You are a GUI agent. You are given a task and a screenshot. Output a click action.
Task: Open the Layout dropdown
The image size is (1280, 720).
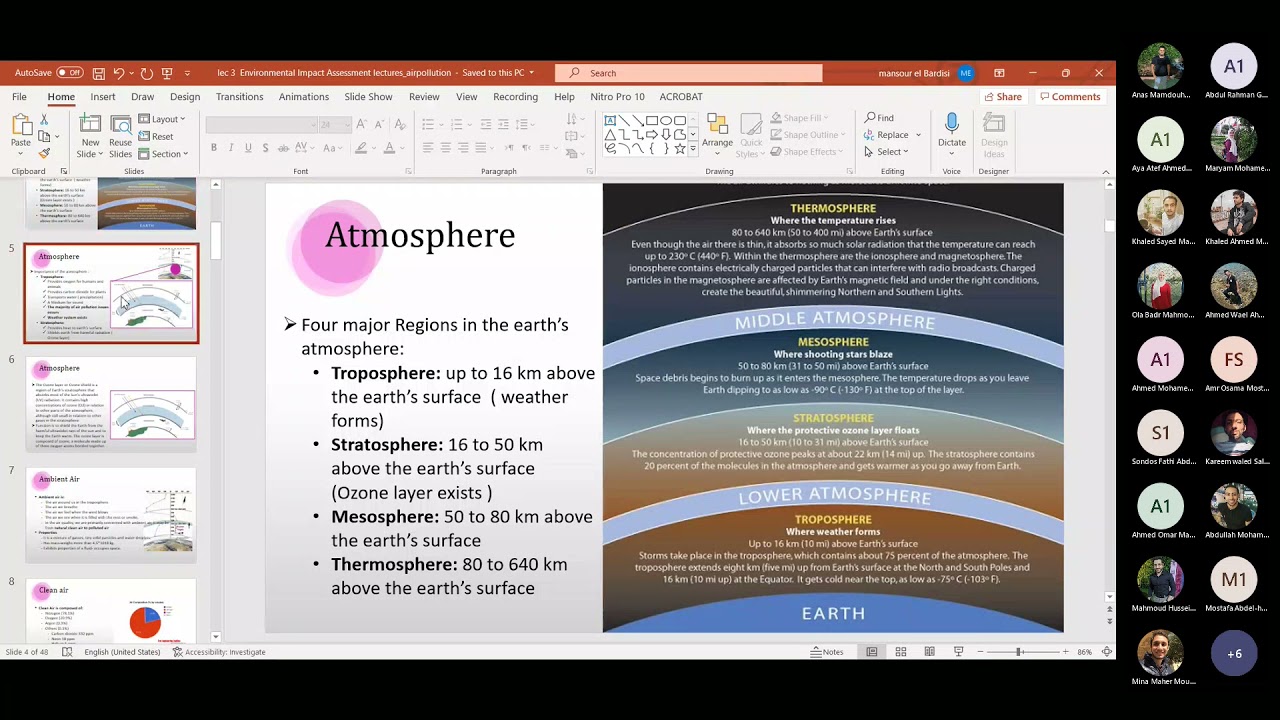point(162,119)
